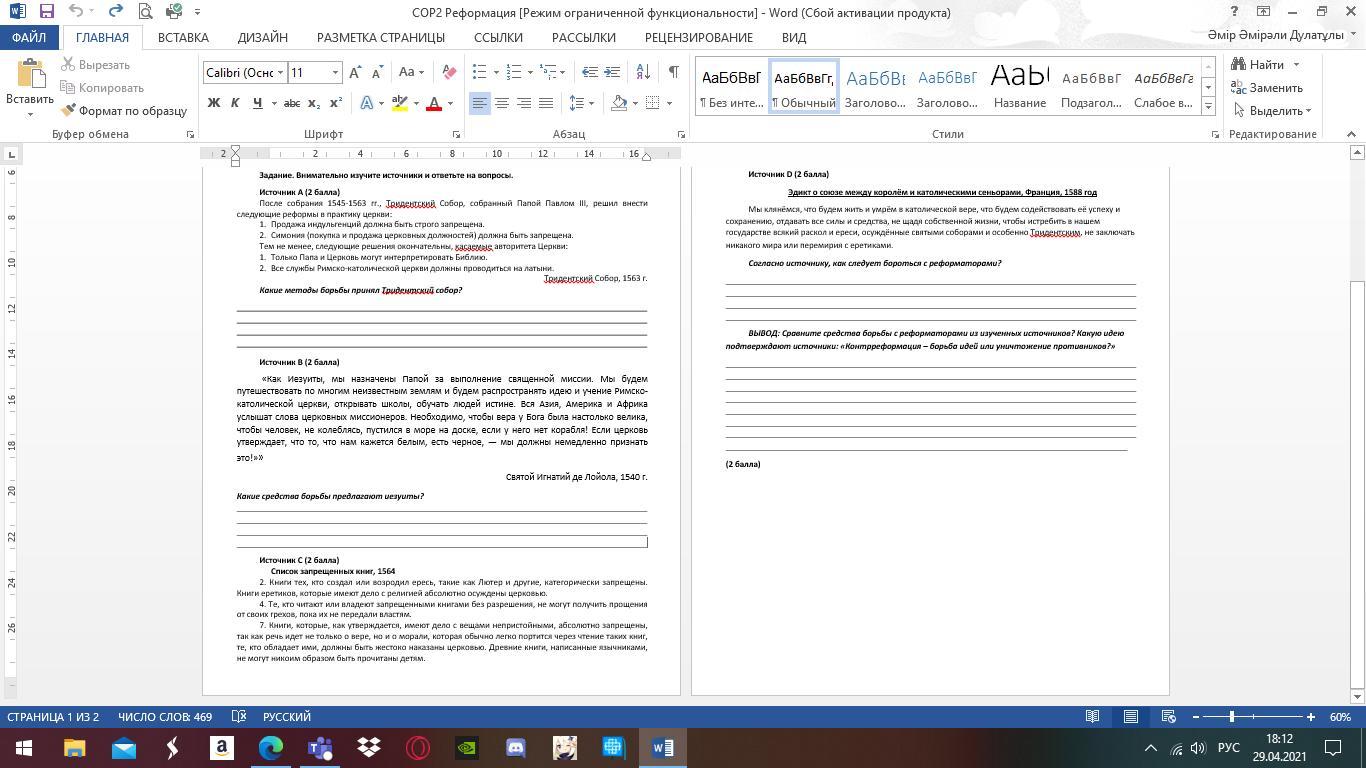Viewport: 1366px width, 768px height.
Task: Switch to the РЕЦЕНЗИРОВАНИЕ tab
Action: [x=698, y=37]
